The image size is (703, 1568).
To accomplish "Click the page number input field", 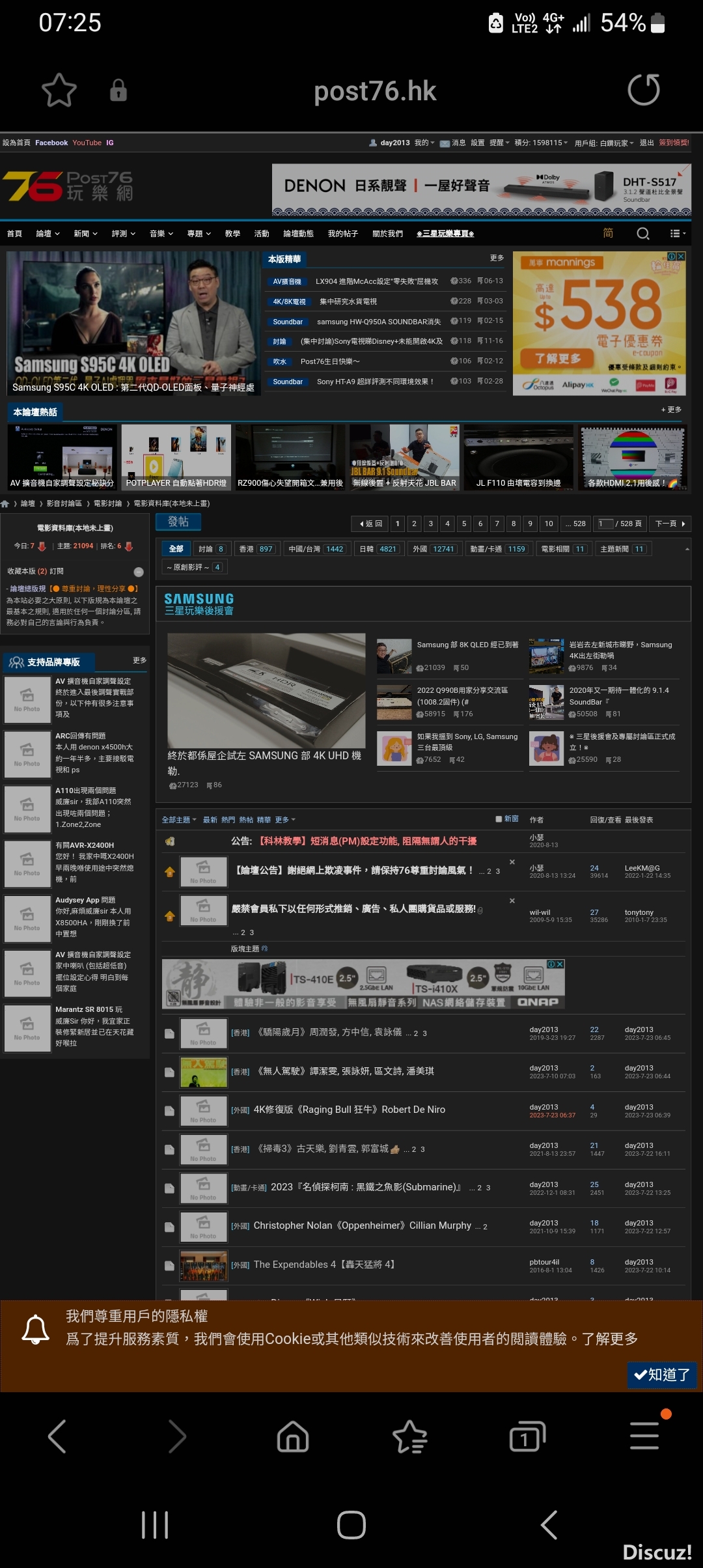I will (605, 524).
